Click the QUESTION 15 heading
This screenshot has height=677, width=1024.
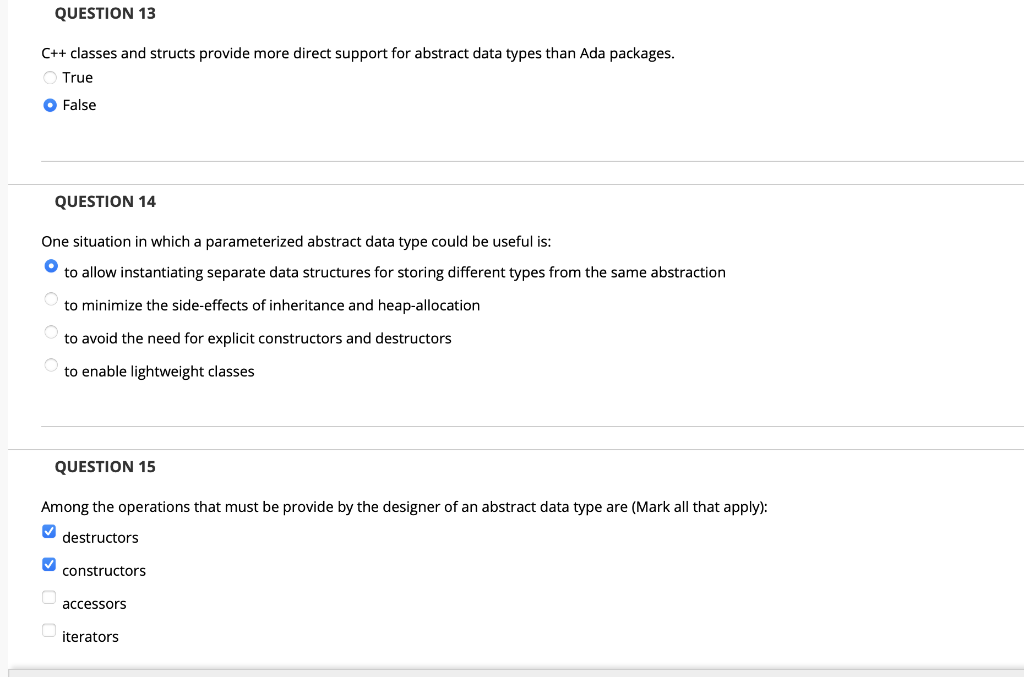[x=105, y=466]
